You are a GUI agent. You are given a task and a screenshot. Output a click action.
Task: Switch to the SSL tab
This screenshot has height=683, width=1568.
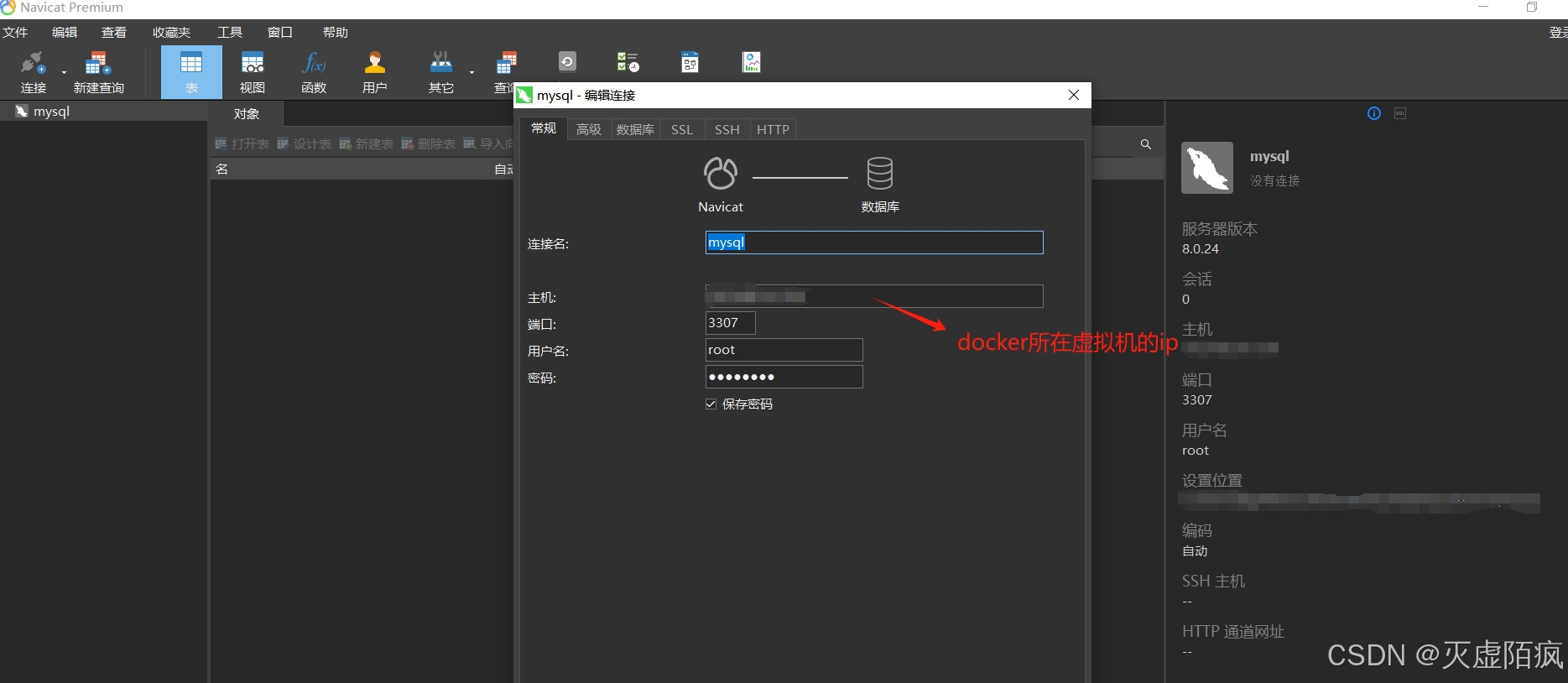[682, 129]
